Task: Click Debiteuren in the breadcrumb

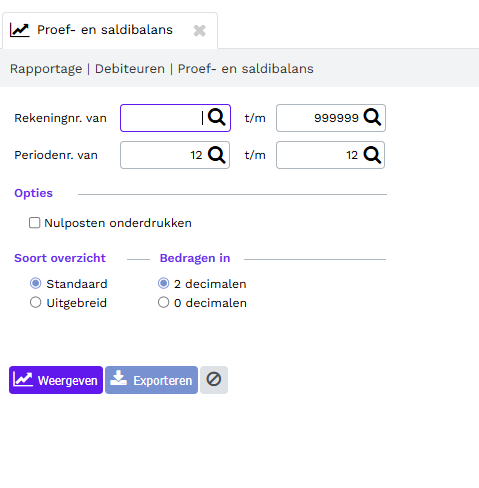Action: click(x=130, y=69)
